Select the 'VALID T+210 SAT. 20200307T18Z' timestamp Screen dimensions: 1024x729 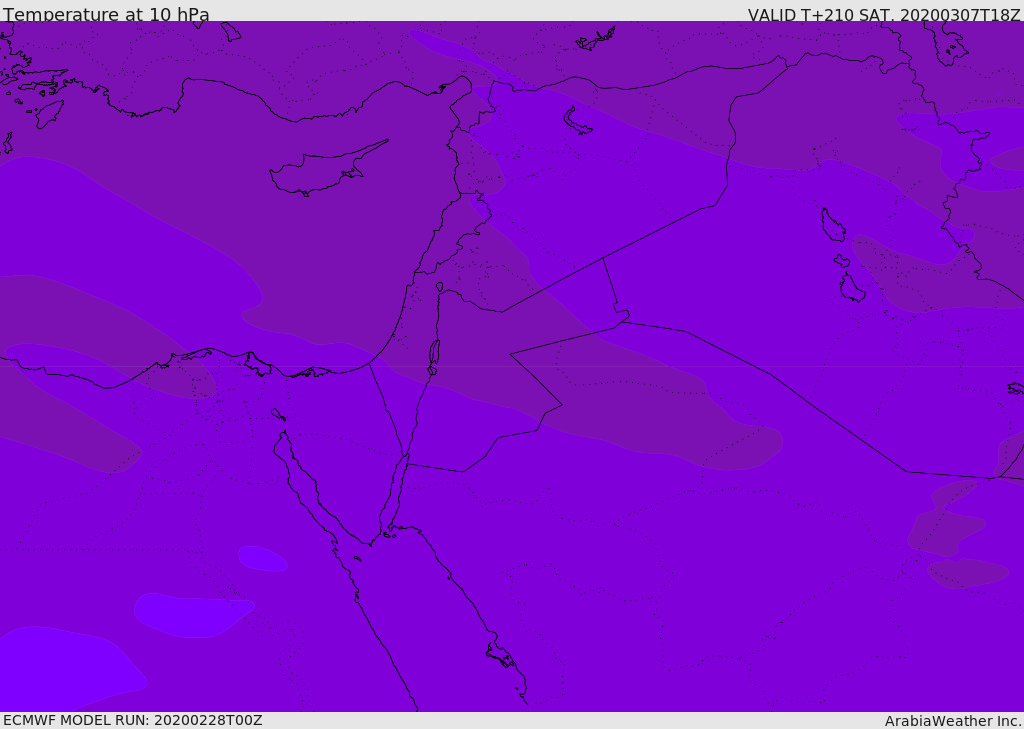click(x=884, y=14)
